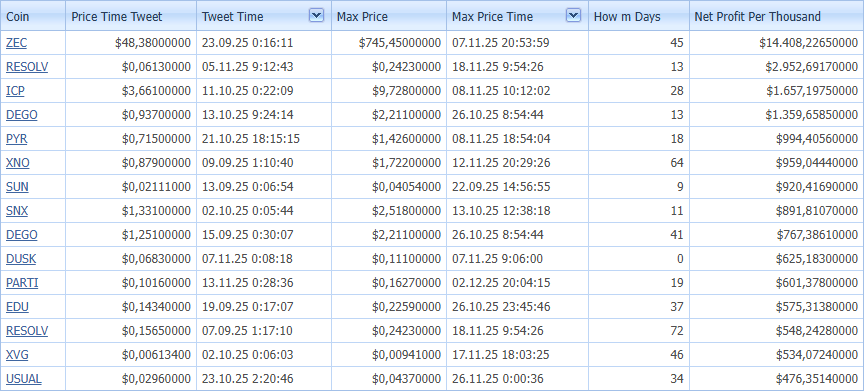Sort by the Coin column header
This screenshot has height=391, width=864.
click(x=33, y=16)
